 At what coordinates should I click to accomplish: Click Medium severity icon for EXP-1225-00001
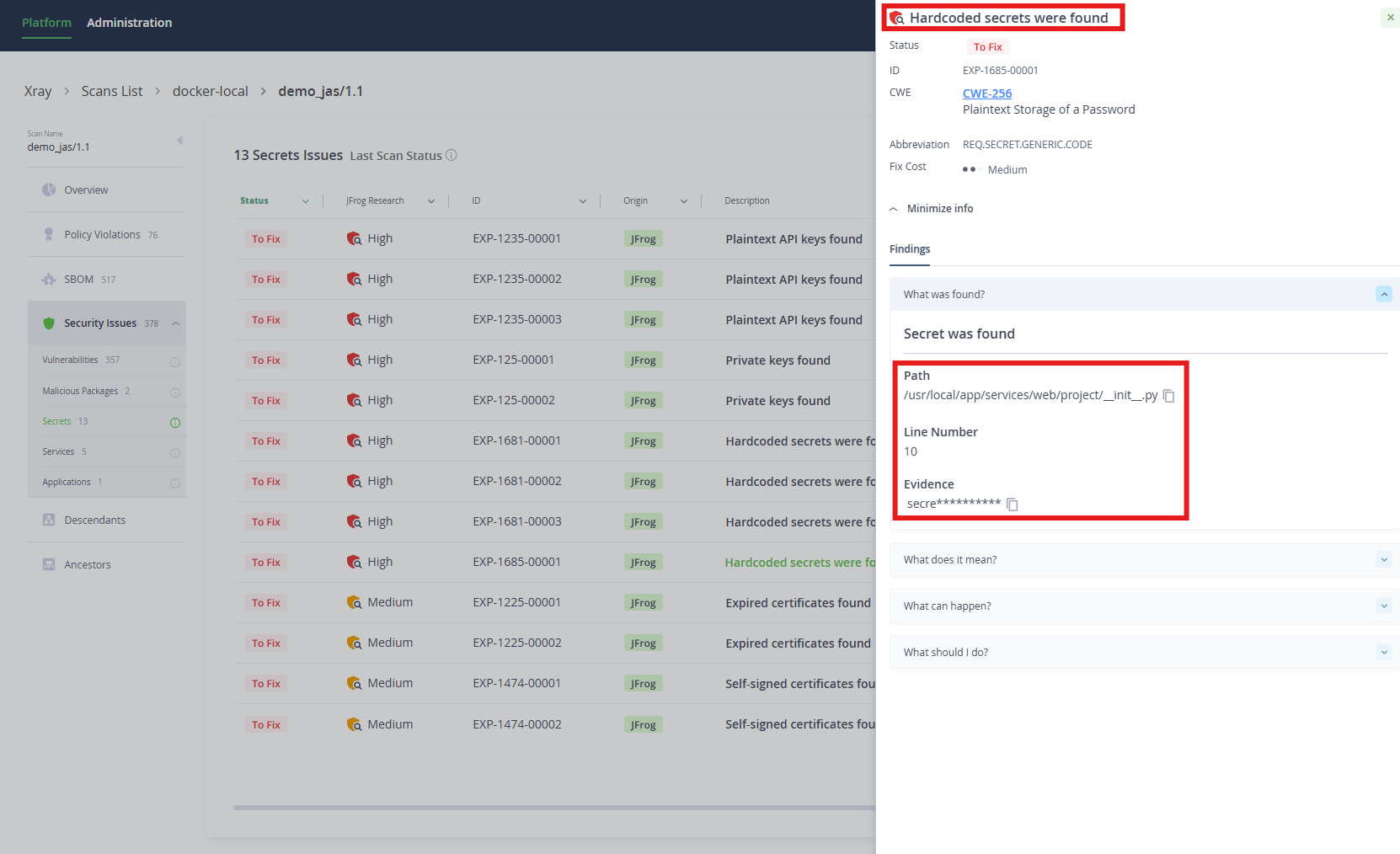[354, 602]
